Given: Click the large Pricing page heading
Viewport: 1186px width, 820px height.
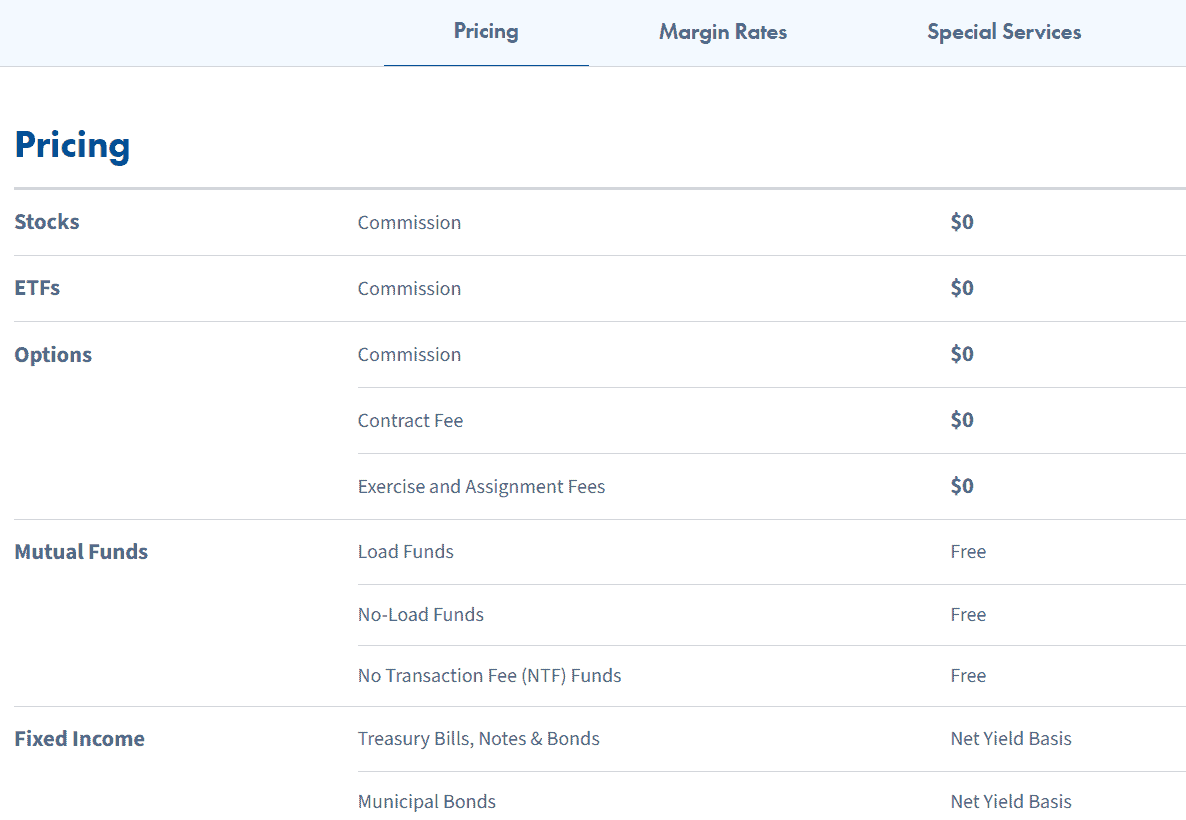Looking at the screenshot, I should click(x=73, y=145).
